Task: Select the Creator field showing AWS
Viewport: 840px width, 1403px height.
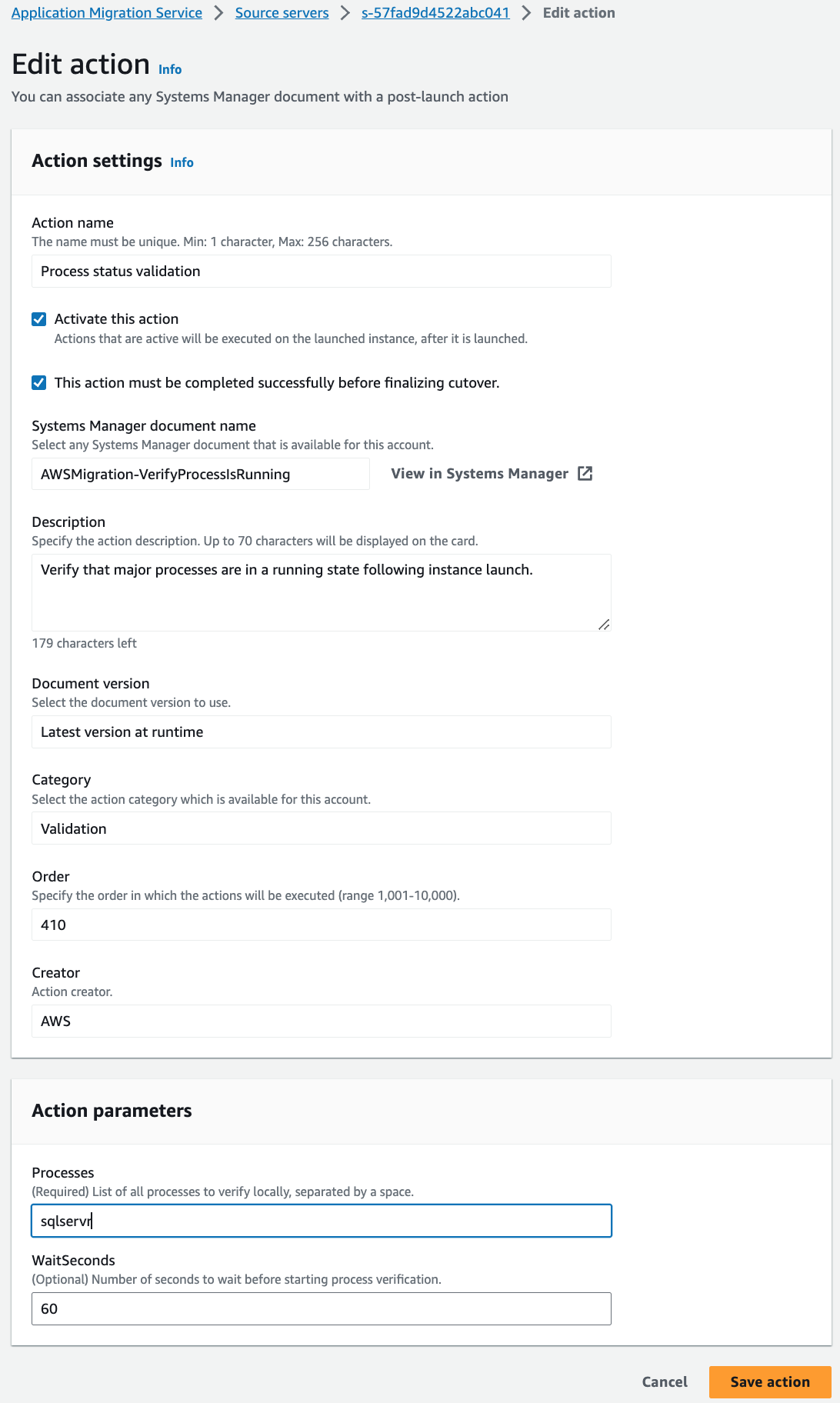Action: 321,1021
